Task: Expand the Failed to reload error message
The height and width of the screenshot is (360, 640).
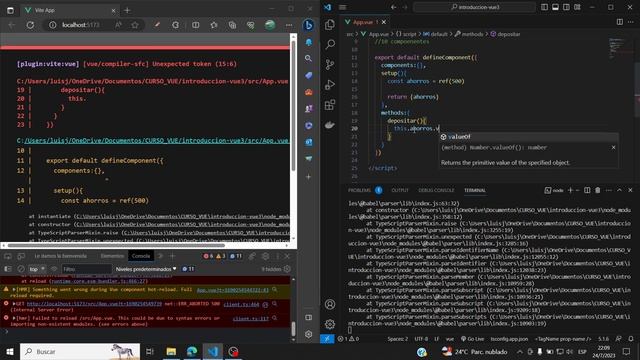Action: [x=14, y=318]
